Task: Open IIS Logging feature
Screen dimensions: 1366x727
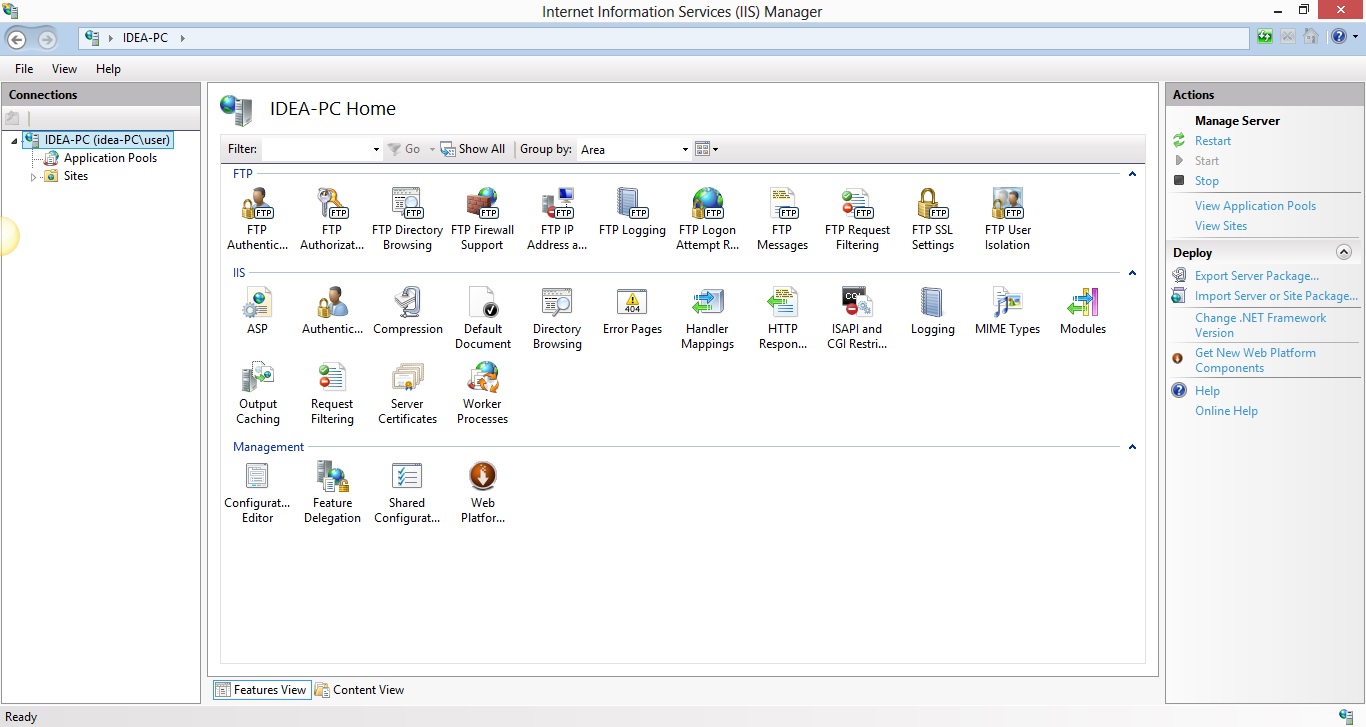Action: point(932,311)
